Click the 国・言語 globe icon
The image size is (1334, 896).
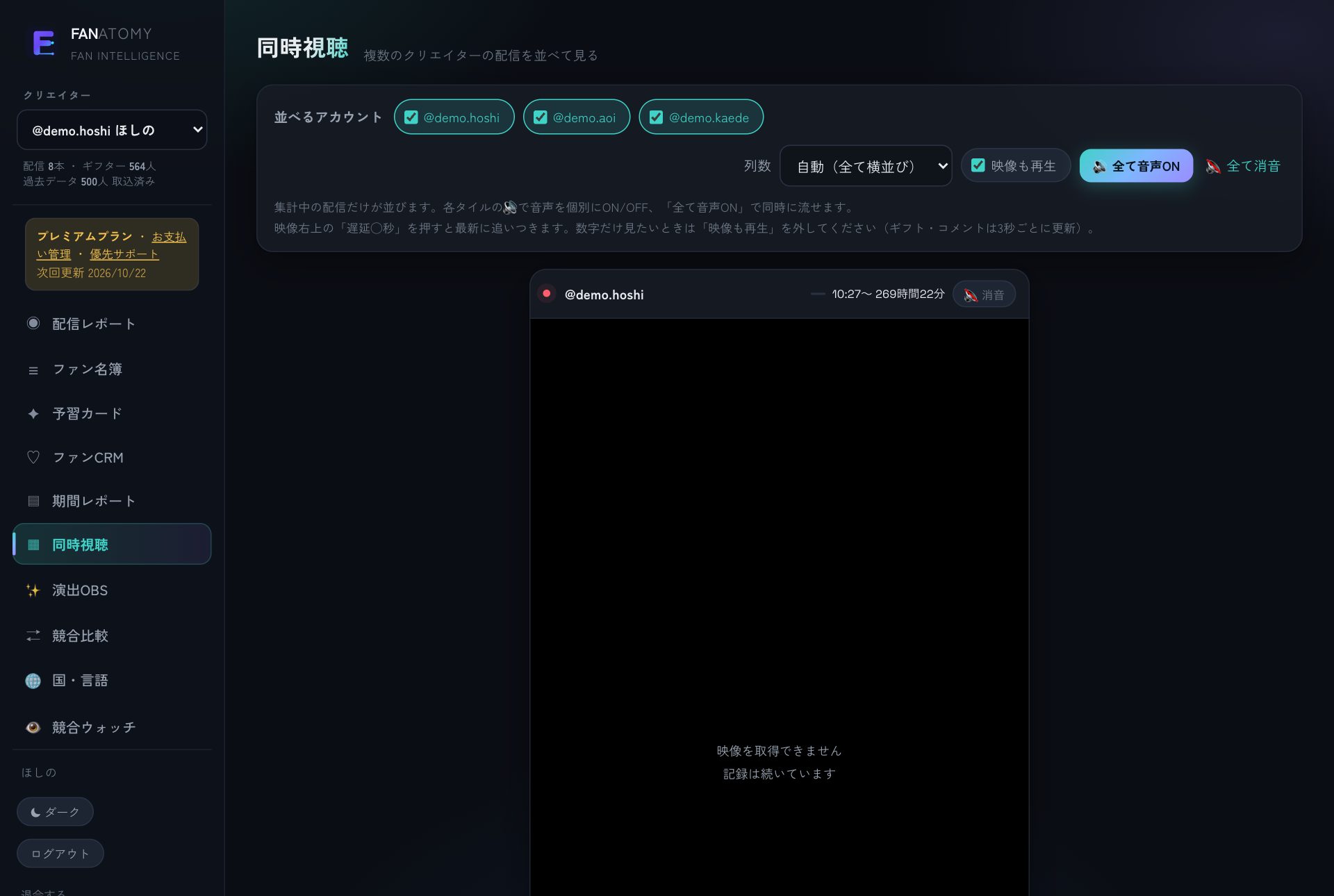click(x=33, y=681)
